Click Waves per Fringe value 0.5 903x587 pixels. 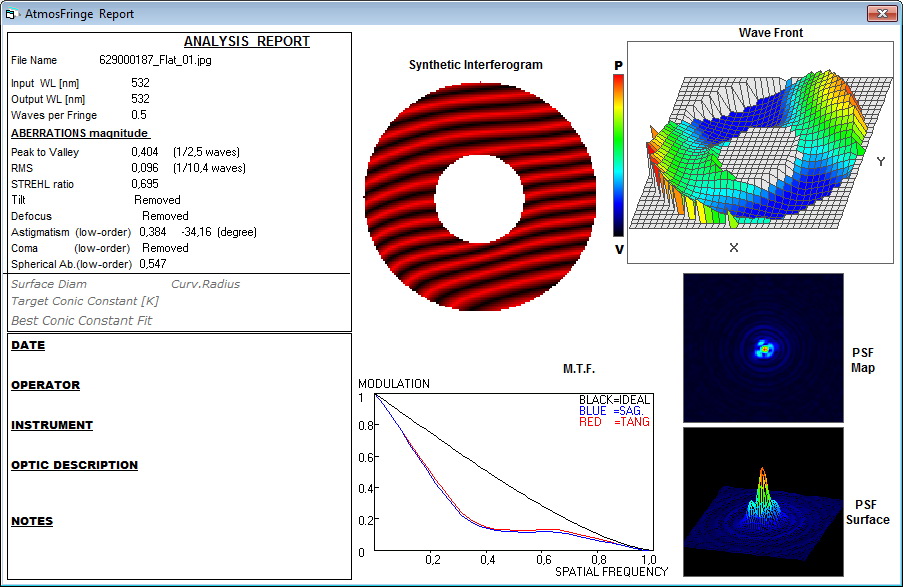pyautogui.click(x=139, y=115)
